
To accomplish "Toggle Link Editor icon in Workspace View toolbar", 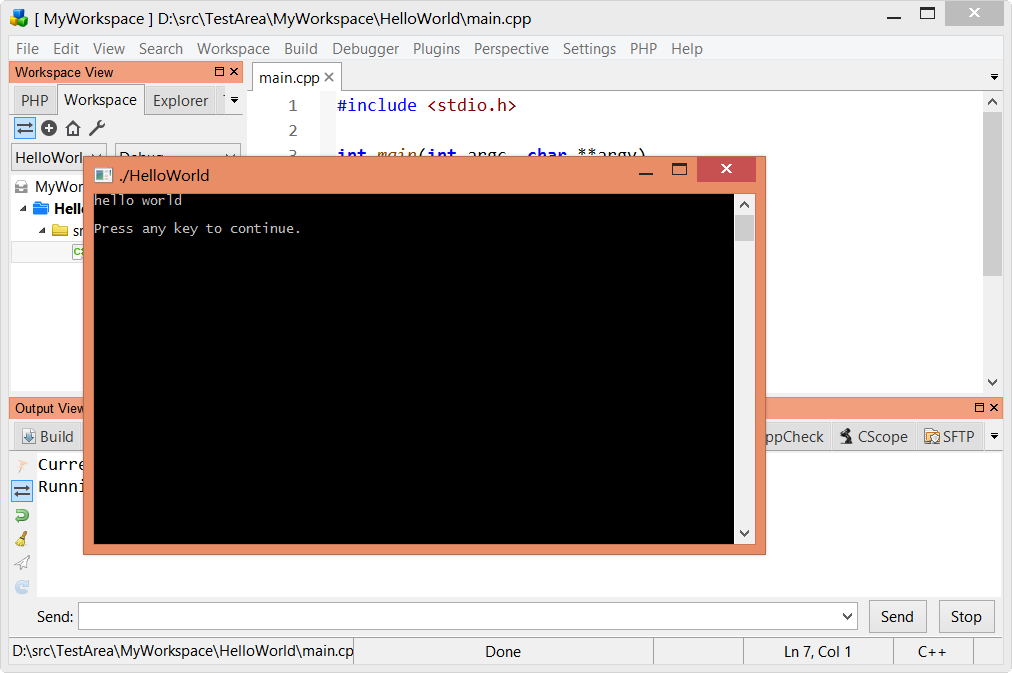I will click(x=25, y=128).
